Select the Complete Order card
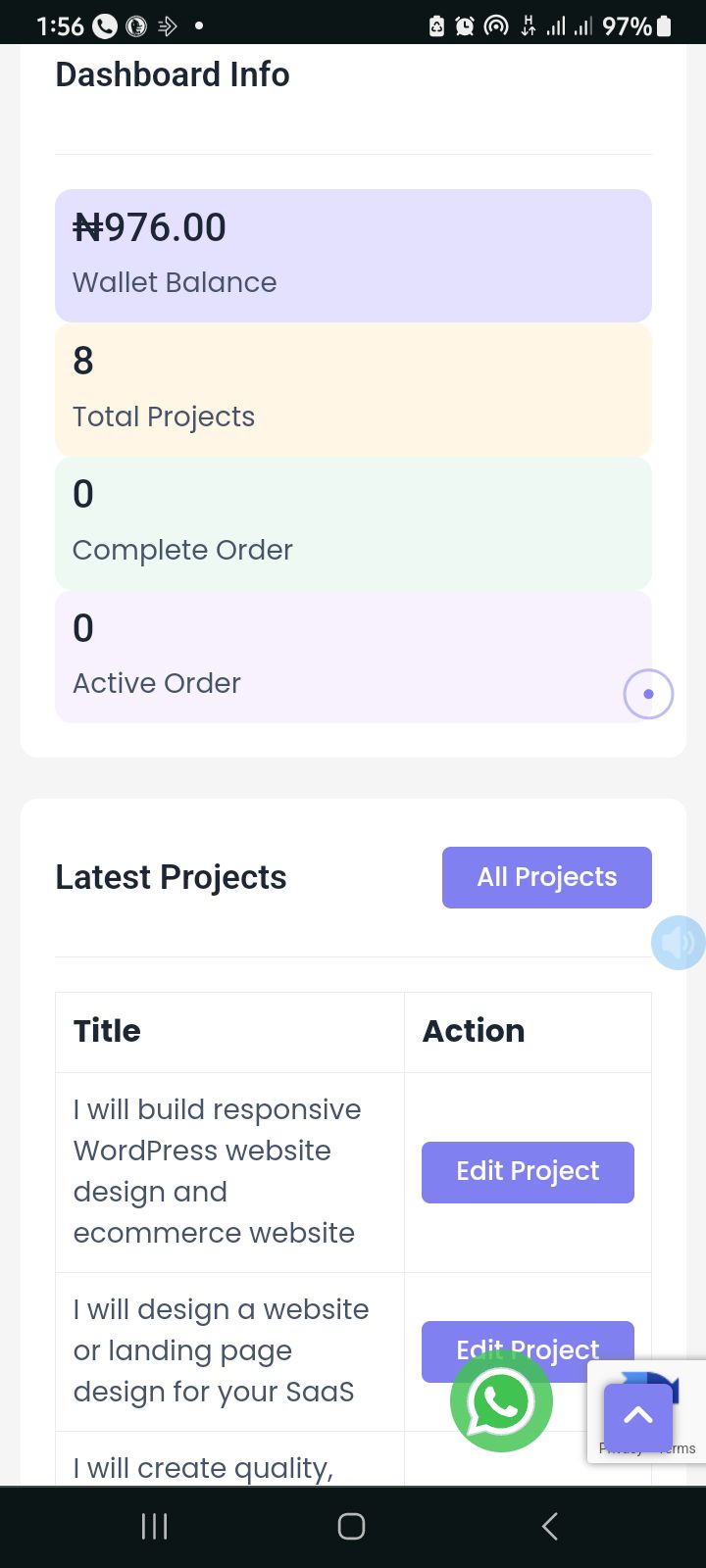 pyautogui.click(x=353, y=522)
